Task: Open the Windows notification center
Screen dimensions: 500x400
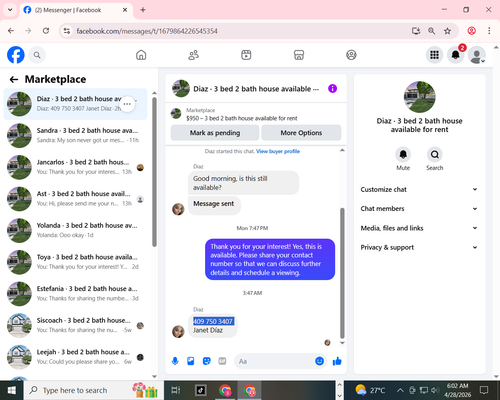Action: click(484, 390)
